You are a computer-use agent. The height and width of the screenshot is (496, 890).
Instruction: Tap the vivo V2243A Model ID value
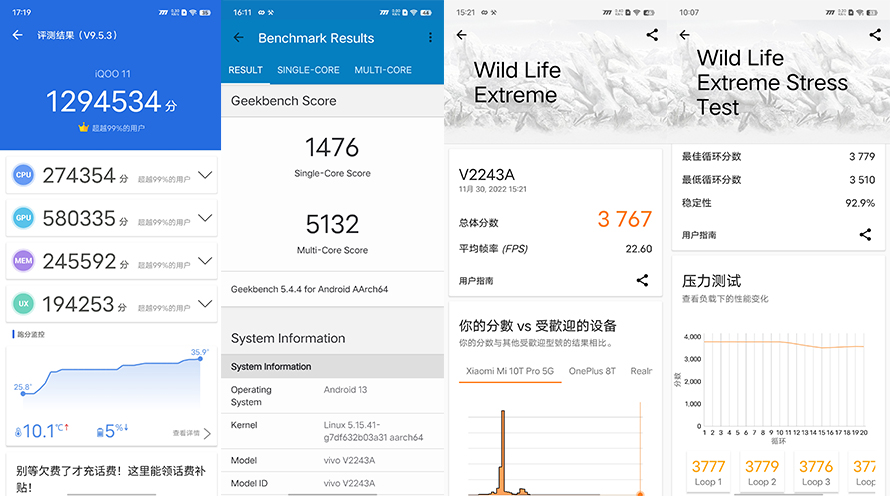coord(349,484)
